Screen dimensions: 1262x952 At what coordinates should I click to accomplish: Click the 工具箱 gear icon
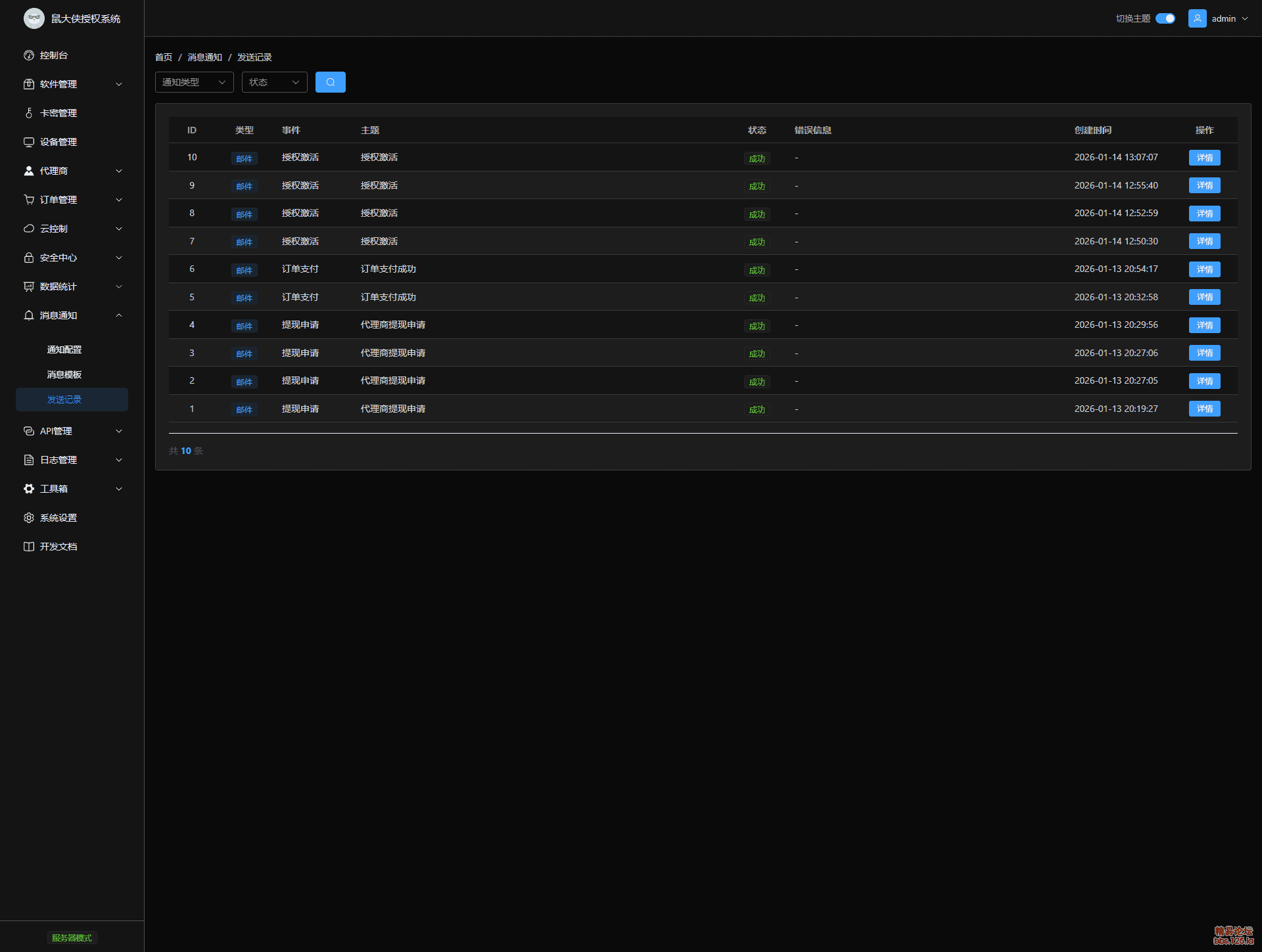[29, 489]
